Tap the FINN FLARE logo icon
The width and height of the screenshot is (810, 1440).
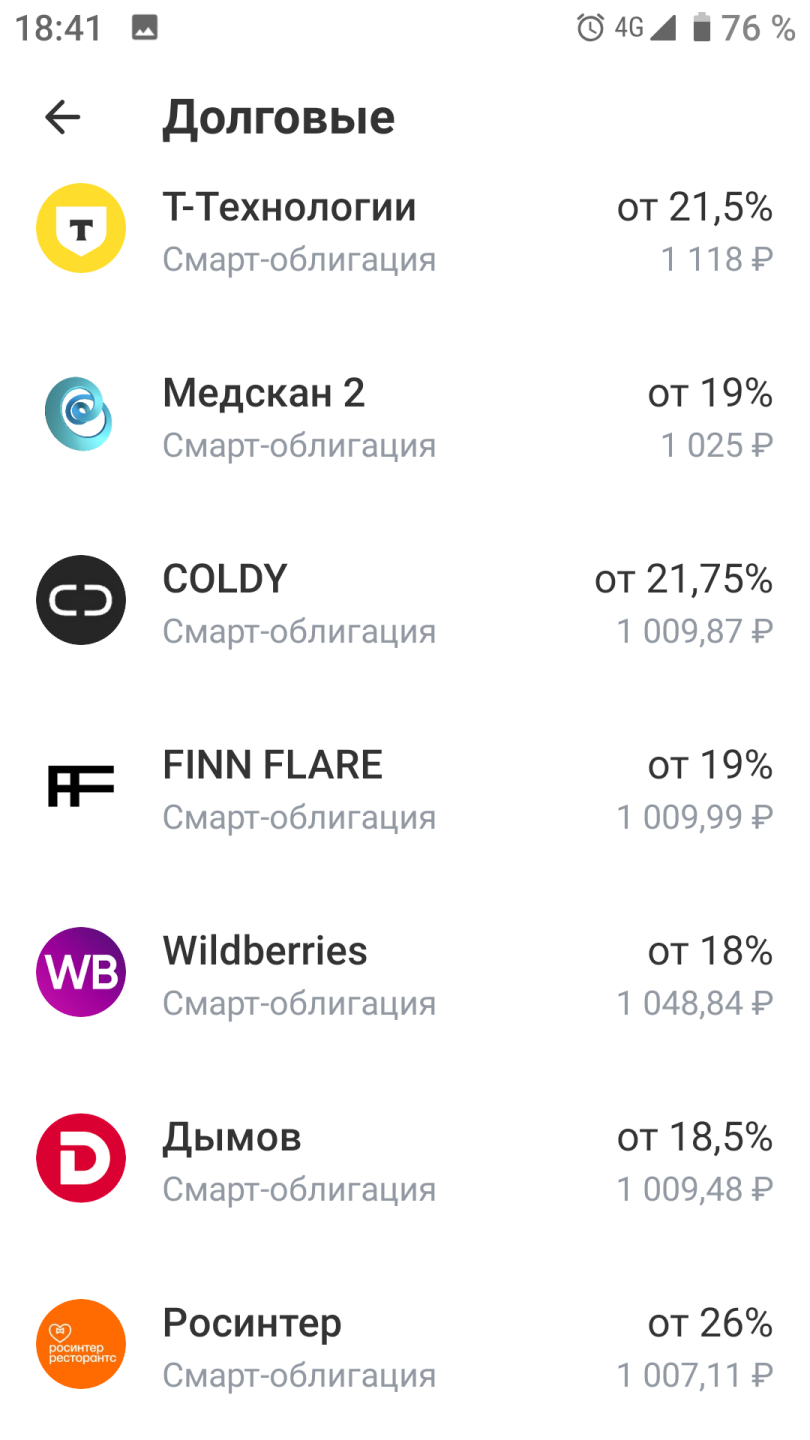(81, 786)
